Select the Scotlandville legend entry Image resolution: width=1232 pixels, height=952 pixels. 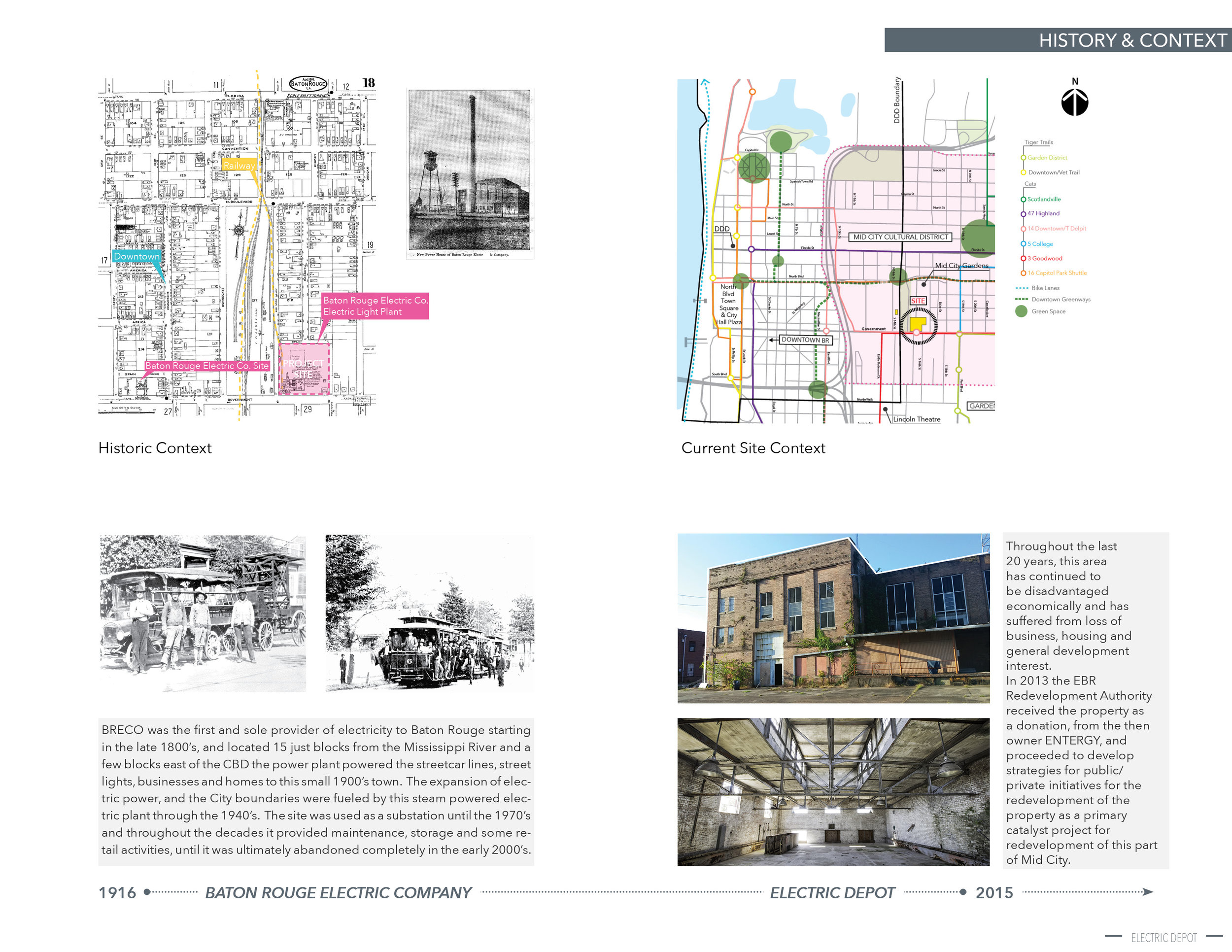point(1044,199)
